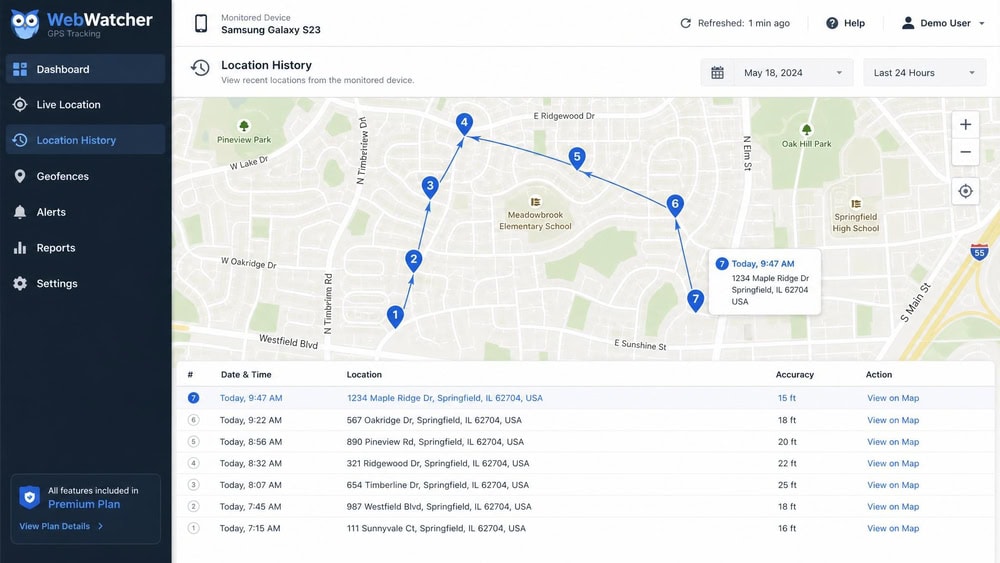The image size is (1000, 563).
Task: Click Meadowbrook Elementary School map icon
Action: [536, 201]
